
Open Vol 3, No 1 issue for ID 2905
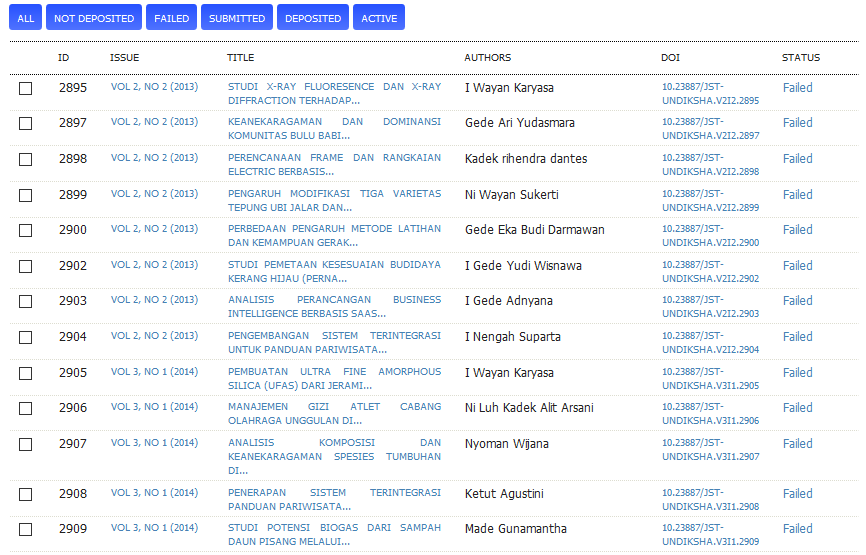(x=154, y=372)
